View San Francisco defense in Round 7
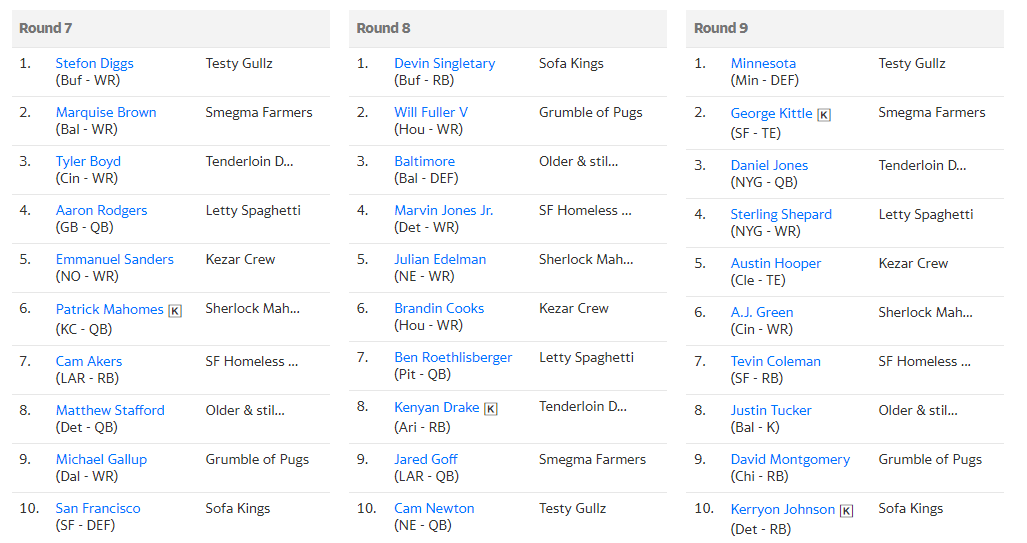Screen dimensions: 1027x543 coord(98,508)
